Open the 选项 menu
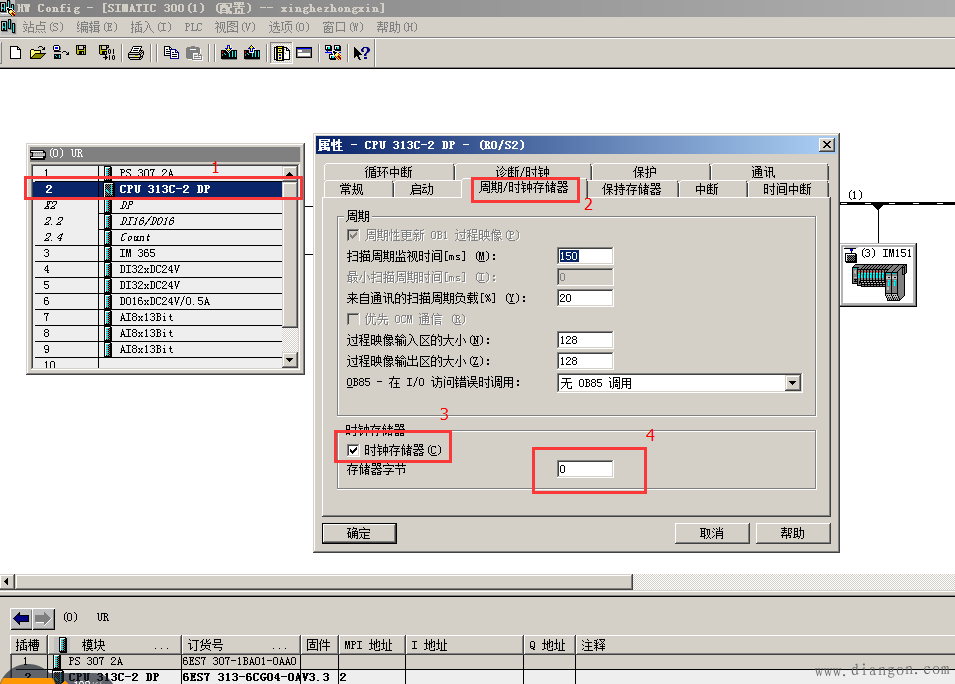This screenshot has height=684, width=955. coord(289,27)
